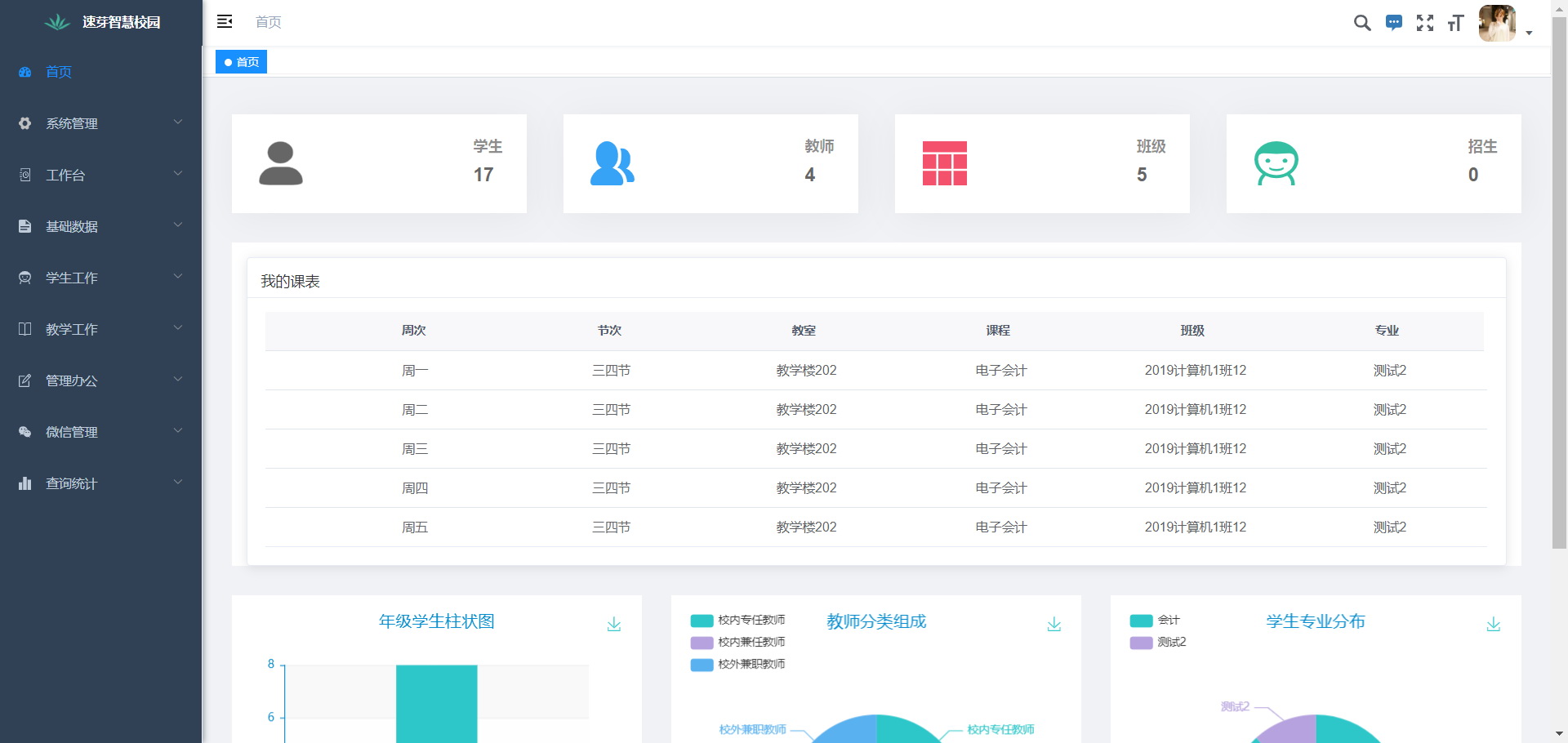Click the blue 校外兼职教师 pie slice

pyautogui.click(x=849, y=731)
